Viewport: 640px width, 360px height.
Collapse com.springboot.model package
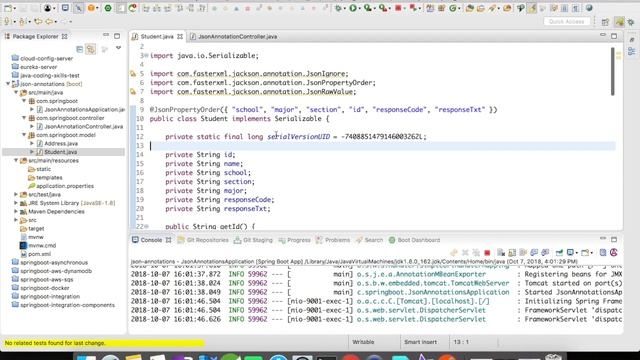(24, 135)
